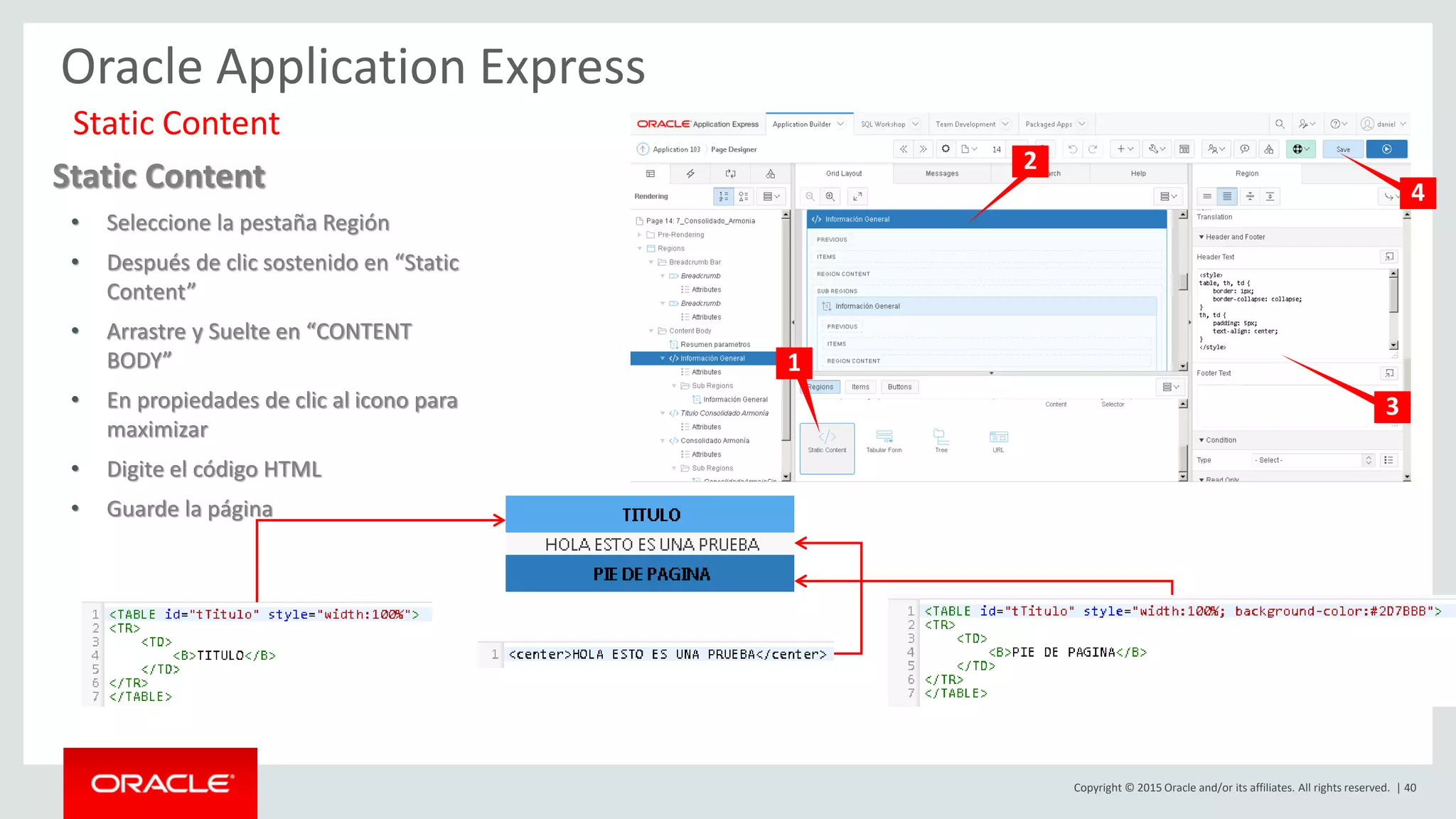Click inside the Footer Text field
Screen dimensions: 1456x819
coord(1297,405)
